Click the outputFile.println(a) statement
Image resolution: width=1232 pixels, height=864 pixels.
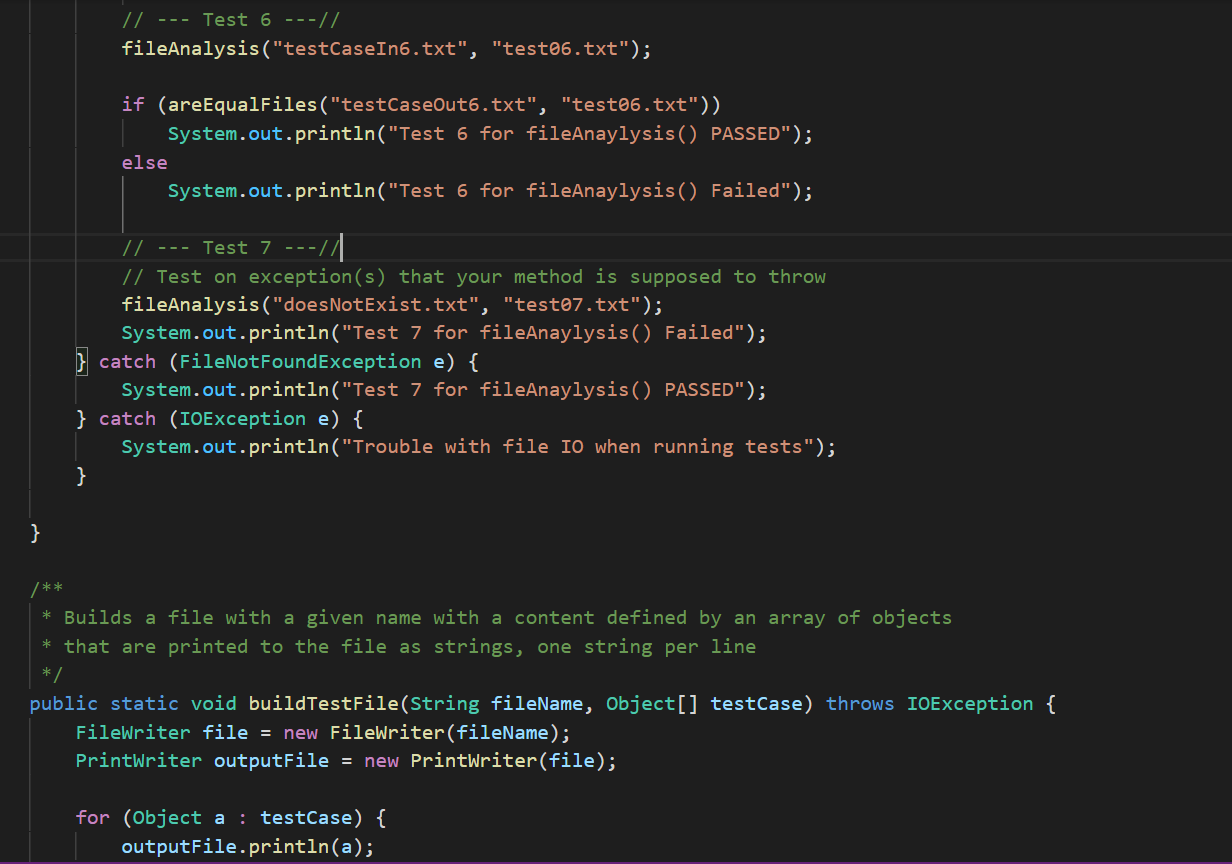pos(248,847)
